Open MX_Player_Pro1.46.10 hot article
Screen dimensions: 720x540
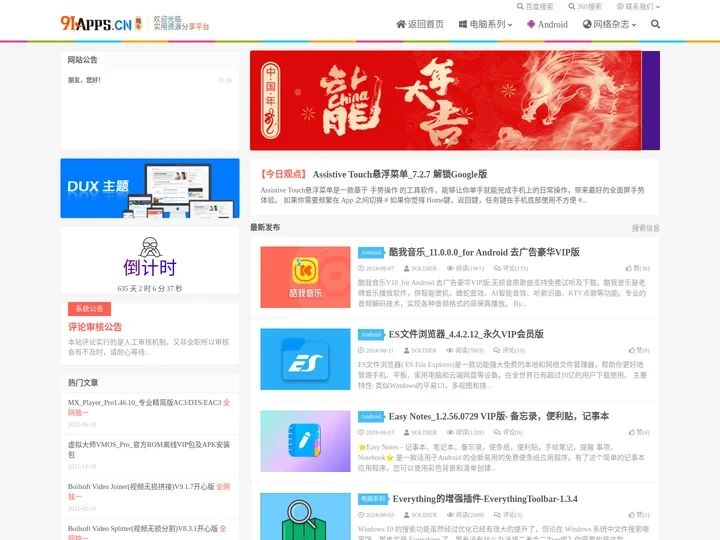tap(149, 407)
